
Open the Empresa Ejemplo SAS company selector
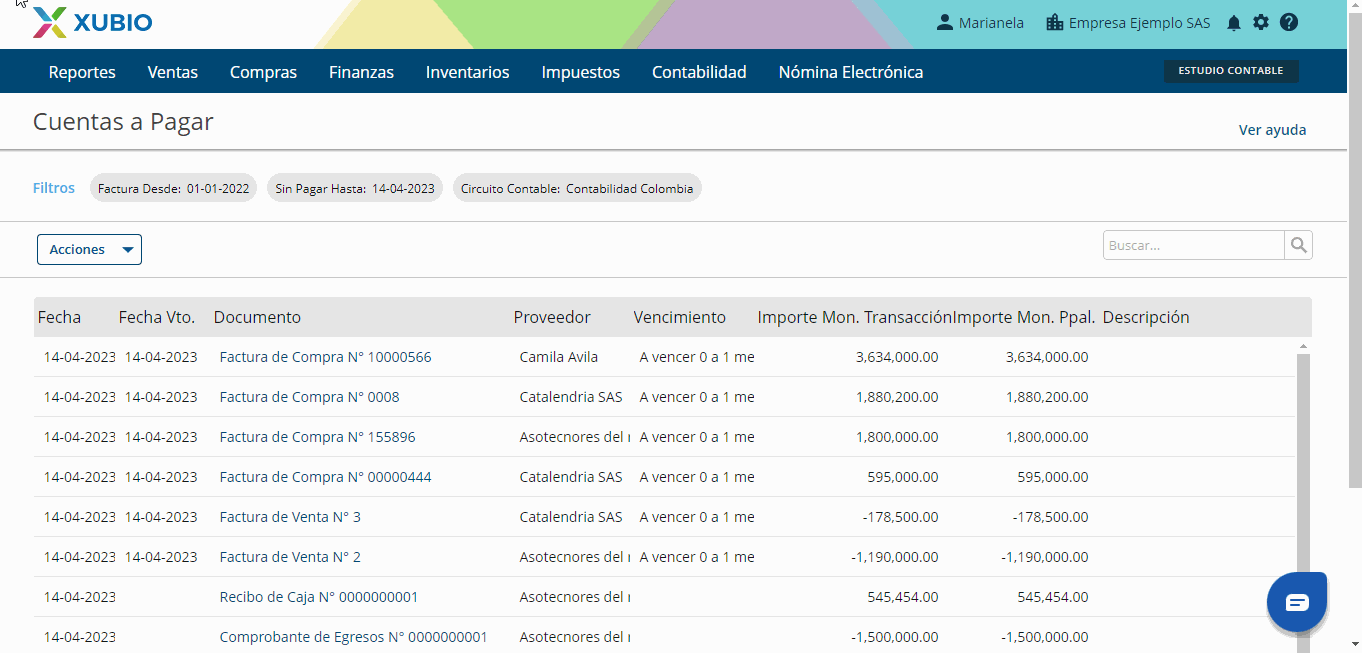(1127, 22)
